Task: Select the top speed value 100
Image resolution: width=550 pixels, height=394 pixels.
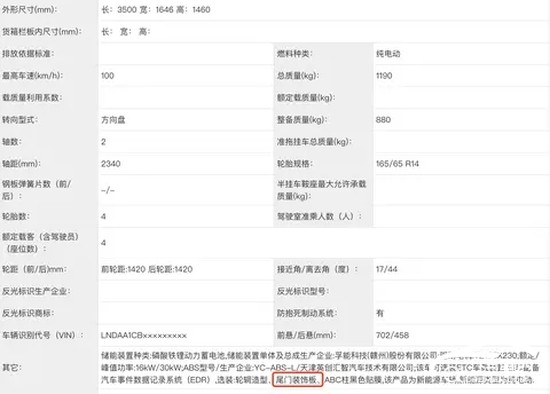Action: (x=107, y=75)
